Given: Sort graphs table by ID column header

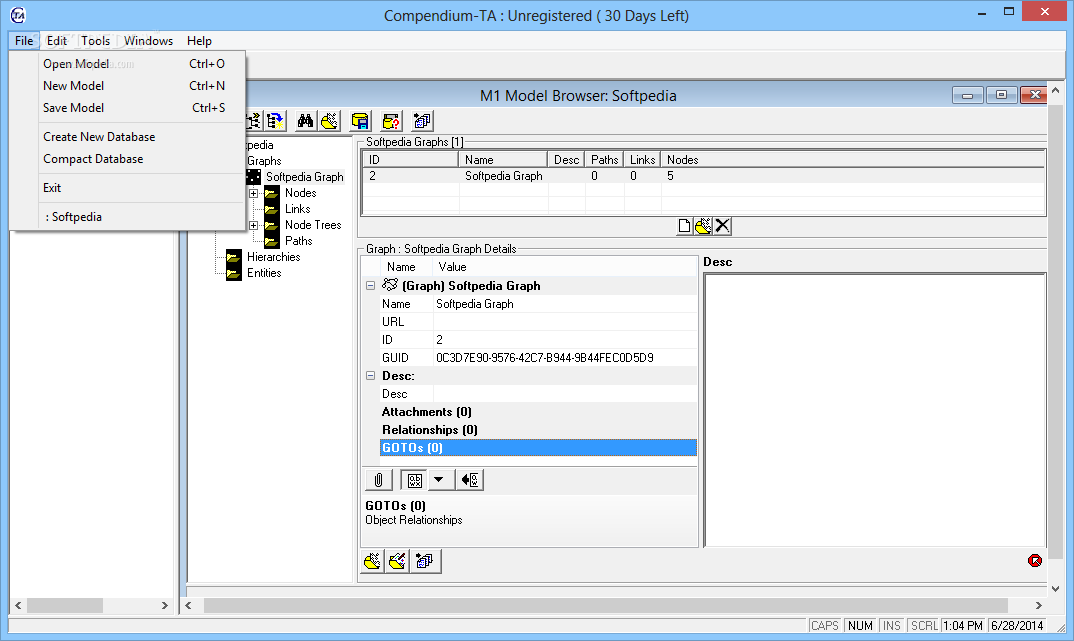Looking at the screenshot, I should (410, 160).
